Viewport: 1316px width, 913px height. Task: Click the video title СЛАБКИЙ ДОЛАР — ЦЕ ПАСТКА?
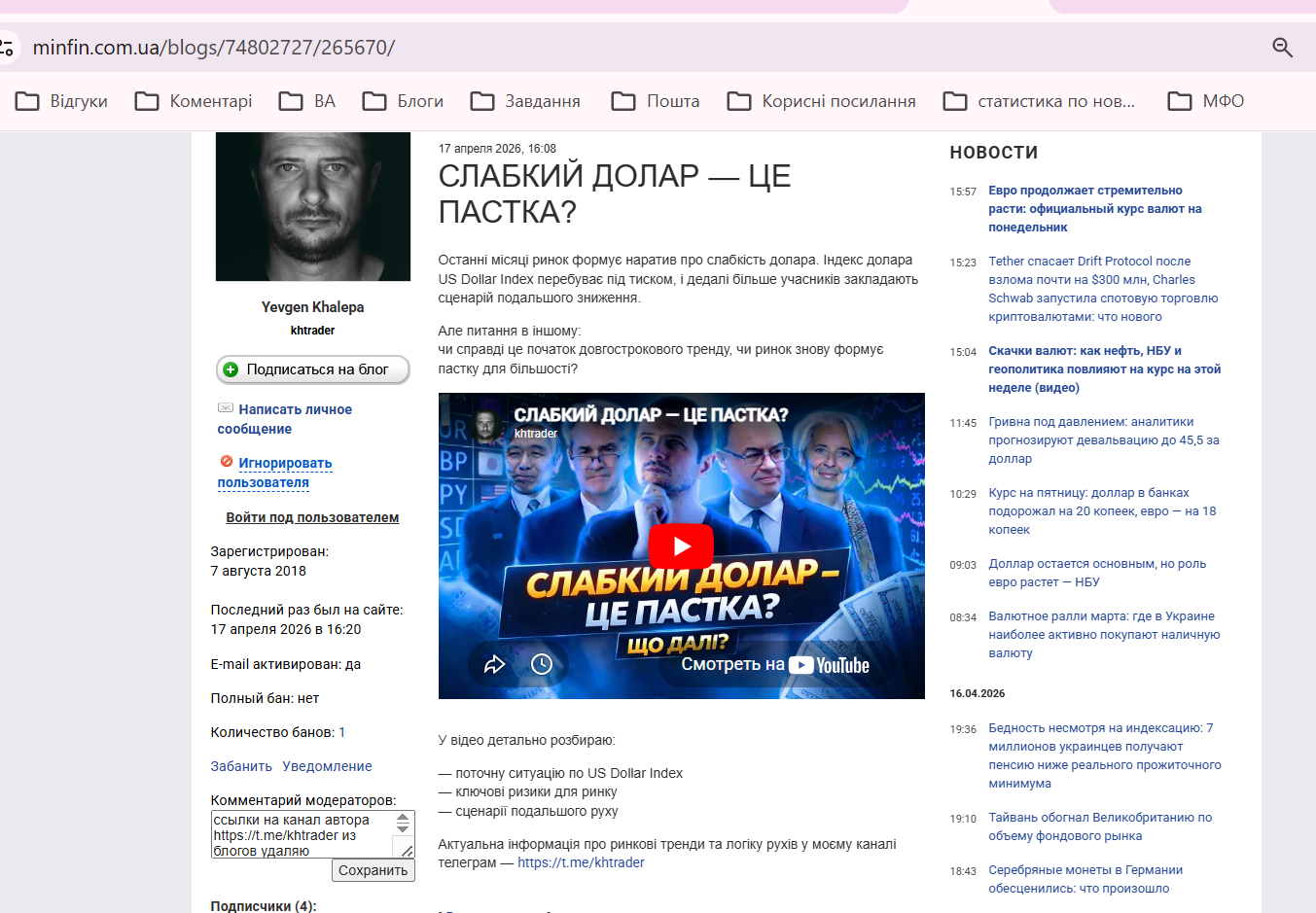(651, 415)
